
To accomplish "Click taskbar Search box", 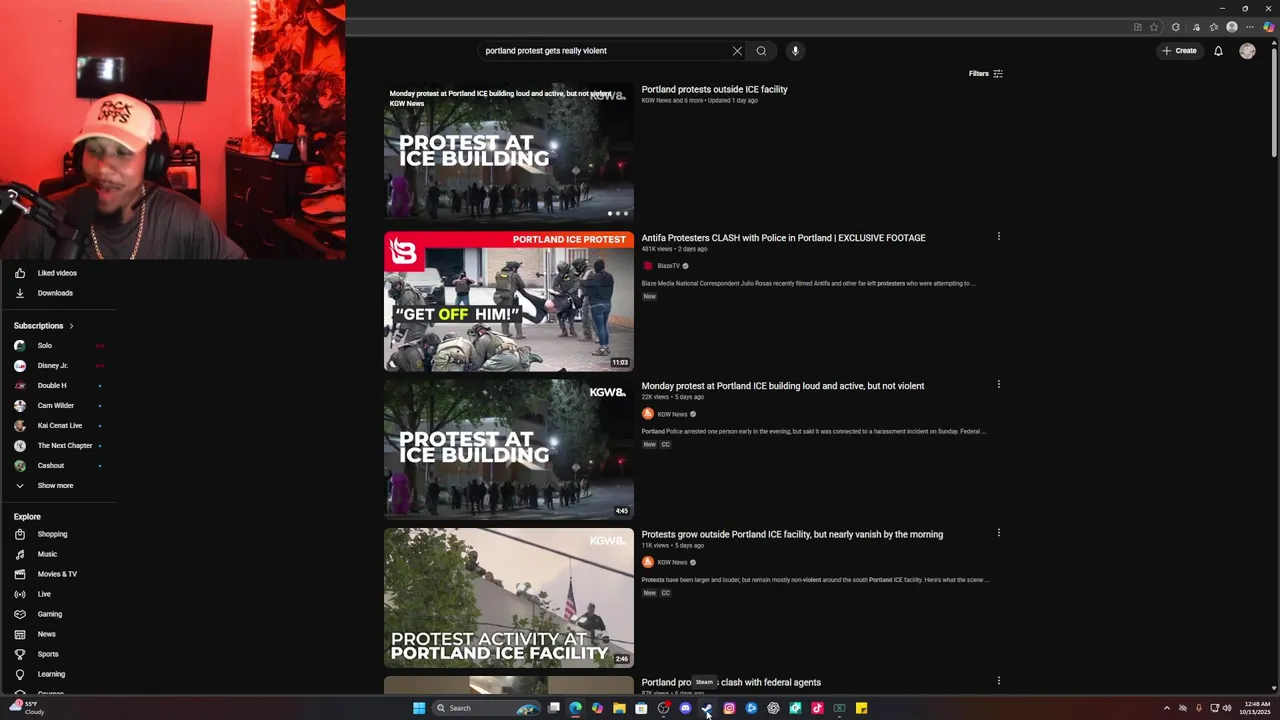I will click(x=487, y=708).
